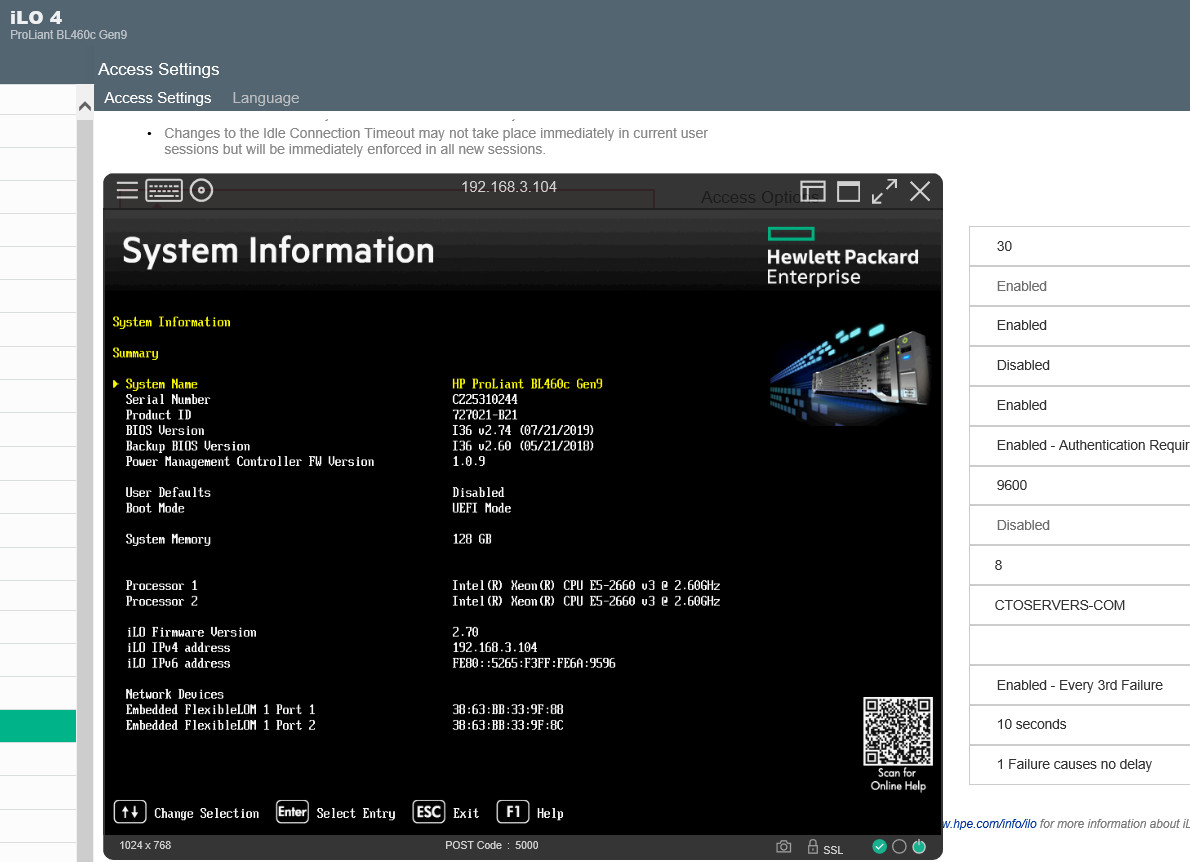Click the green power button icon
This screenshot has width=1190, height=862.
pos(919,846)
